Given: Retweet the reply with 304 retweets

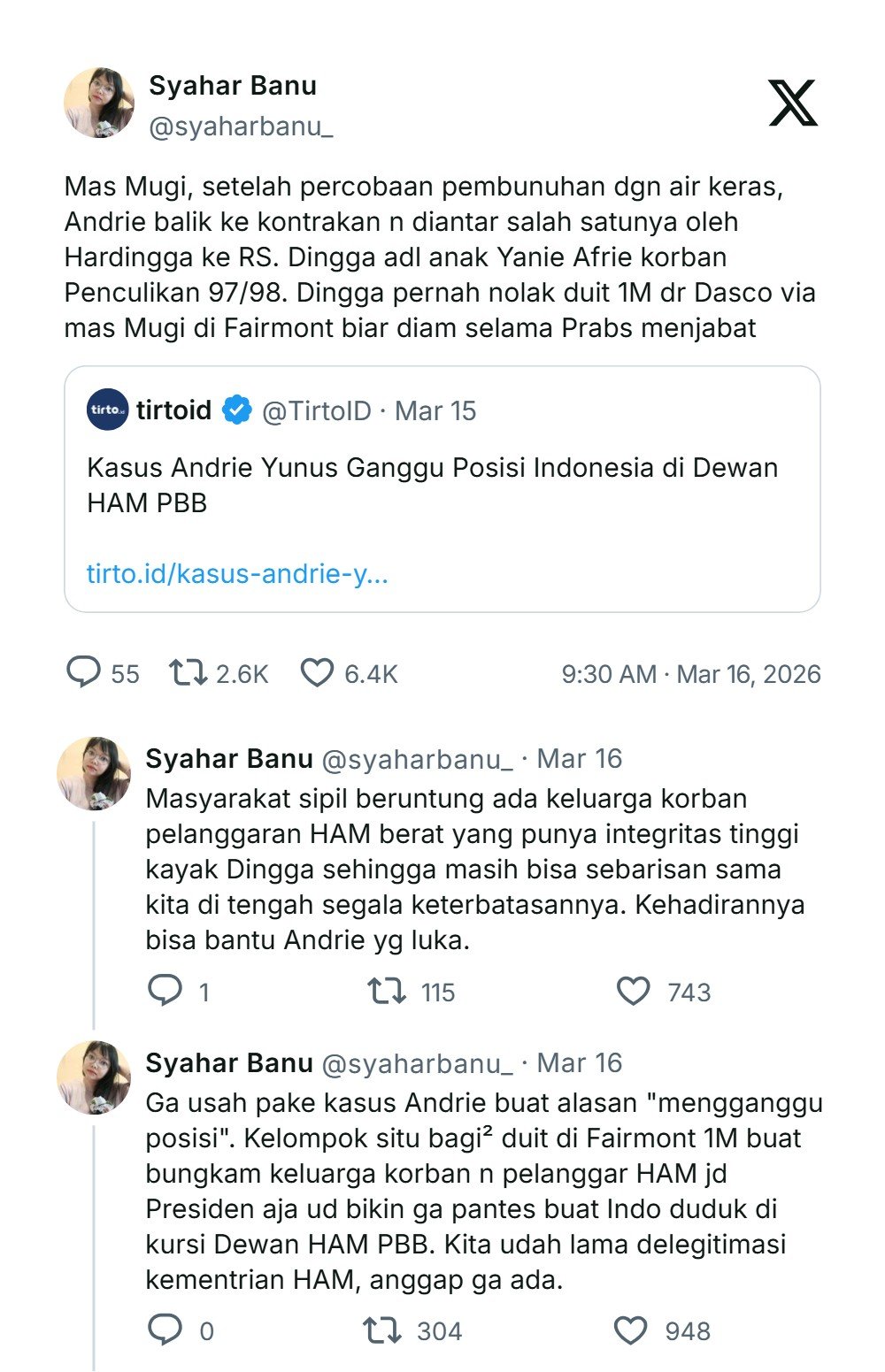Looking at the screenshot, I should click(x=382, y=1330).
